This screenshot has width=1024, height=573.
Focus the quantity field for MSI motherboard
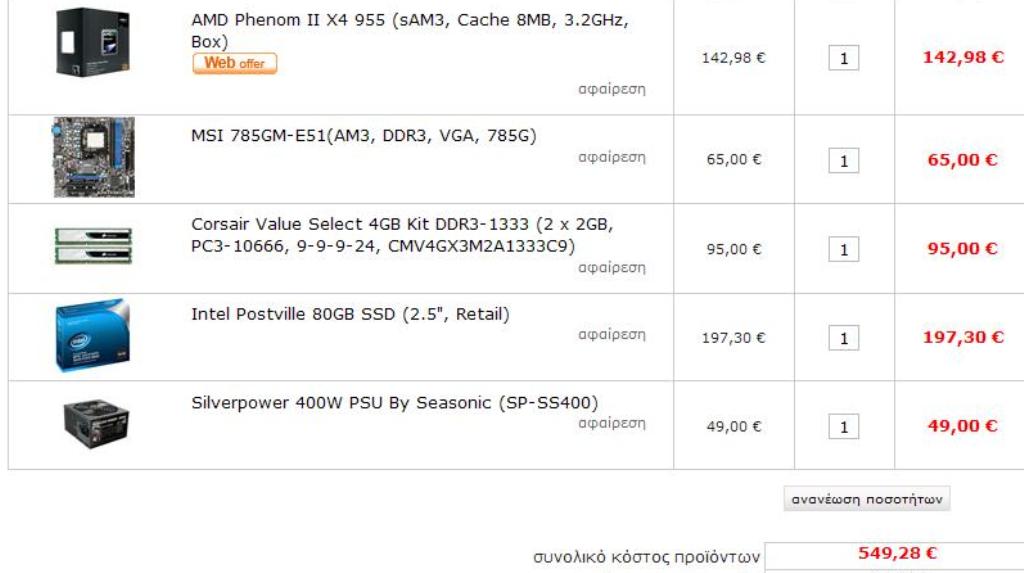[844, 161]
